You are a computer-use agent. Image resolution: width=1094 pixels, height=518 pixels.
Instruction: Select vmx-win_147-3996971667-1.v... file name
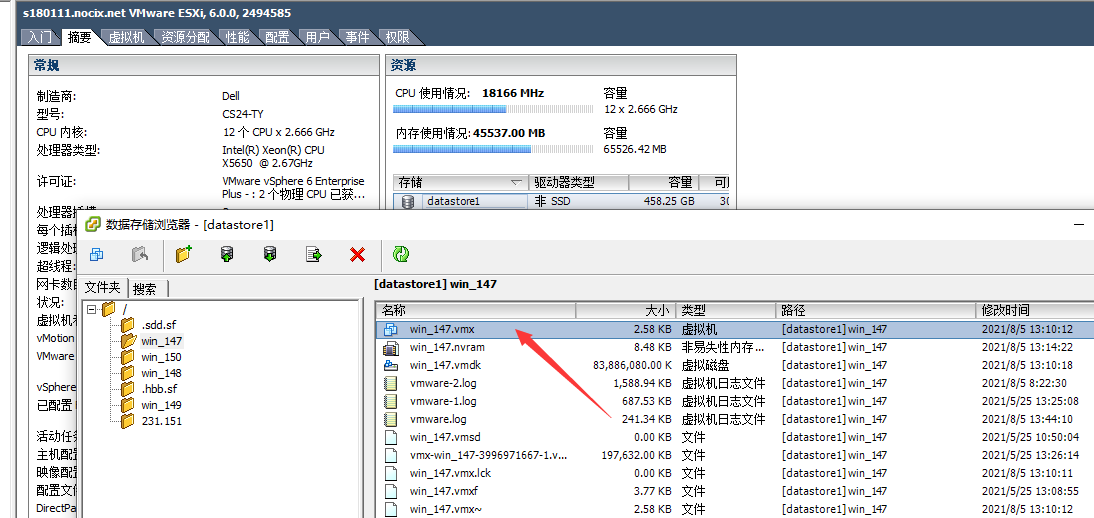(488, 455)
